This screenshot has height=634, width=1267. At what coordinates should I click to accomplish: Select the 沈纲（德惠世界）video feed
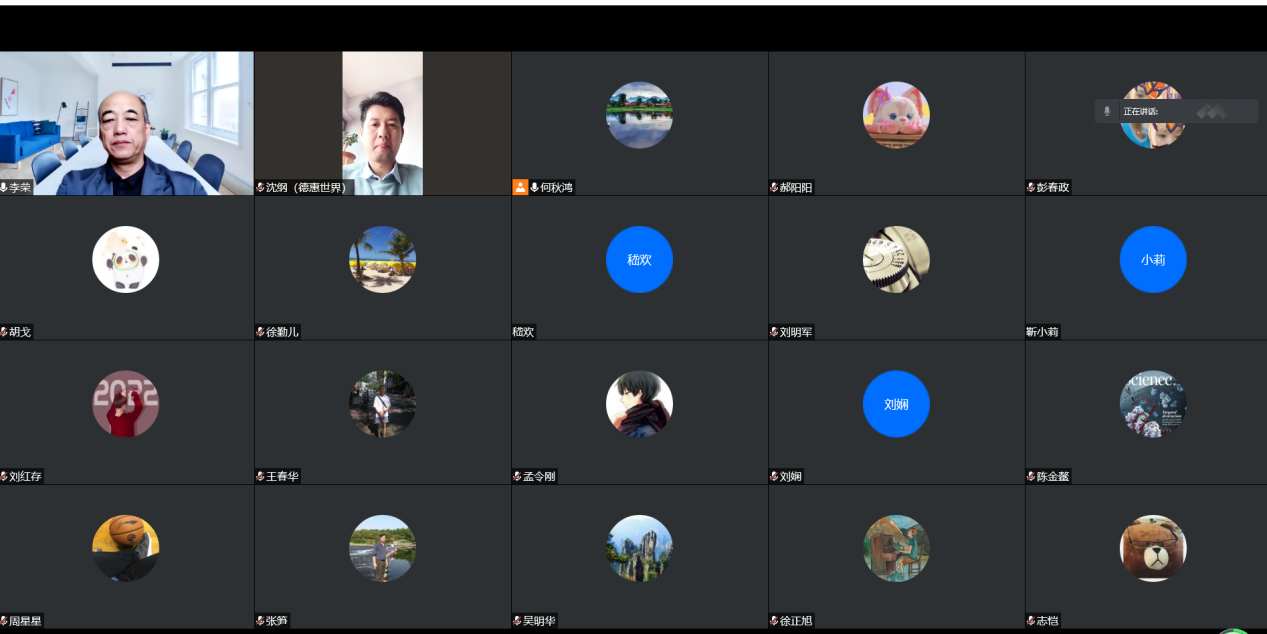coord(382,122)
